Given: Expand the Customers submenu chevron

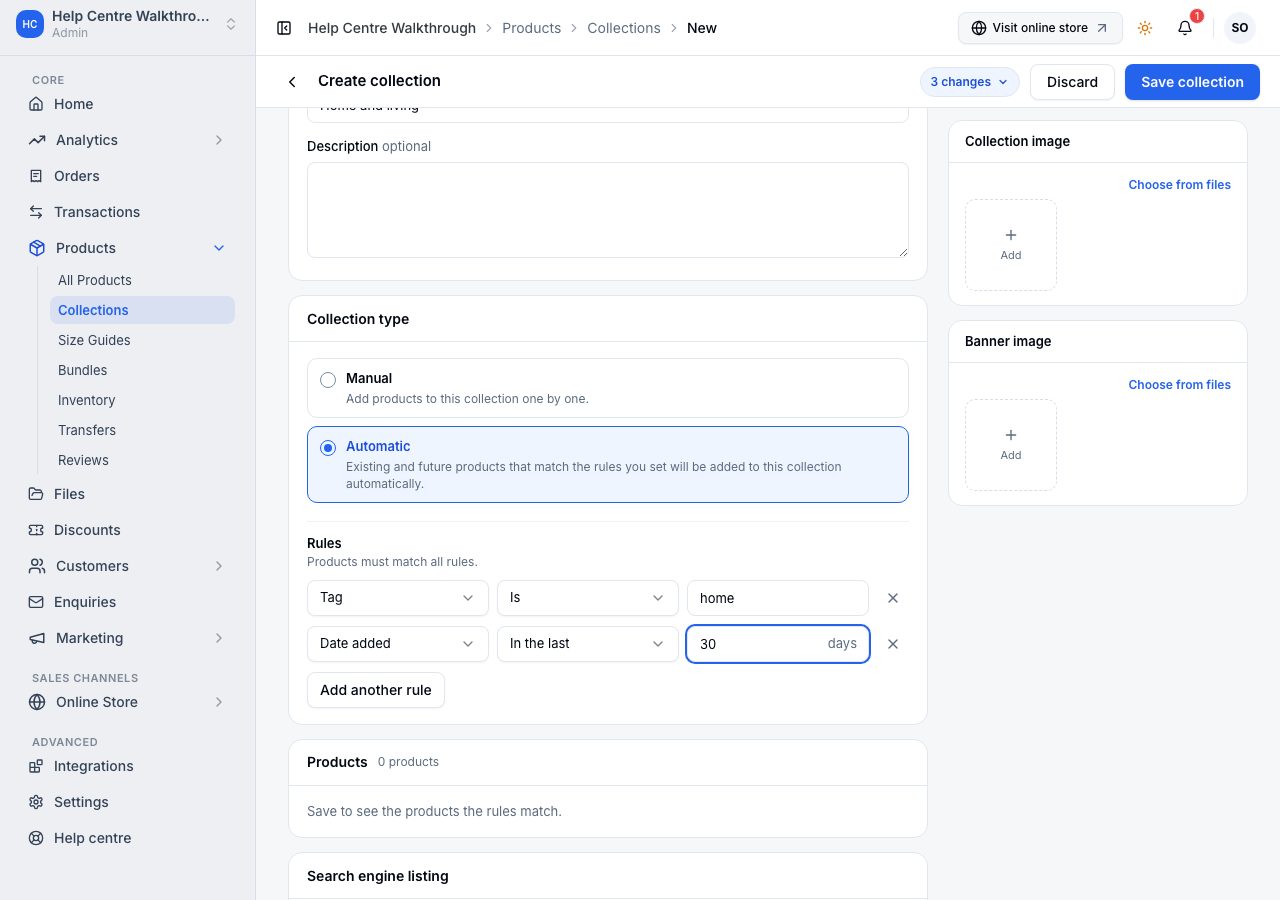Looking at the screenshot, I should point(219,566).
